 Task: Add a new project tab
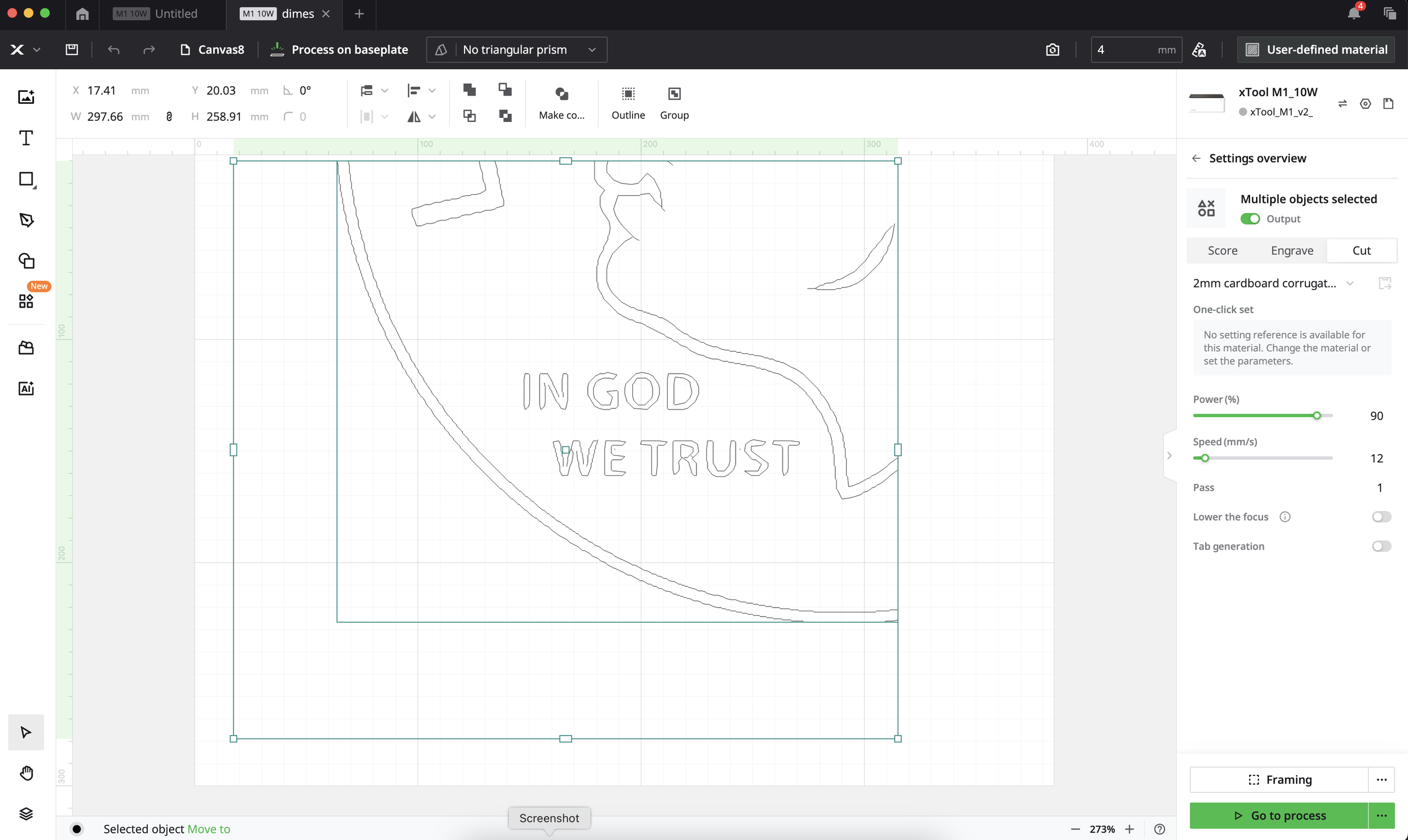coord(360,13)
